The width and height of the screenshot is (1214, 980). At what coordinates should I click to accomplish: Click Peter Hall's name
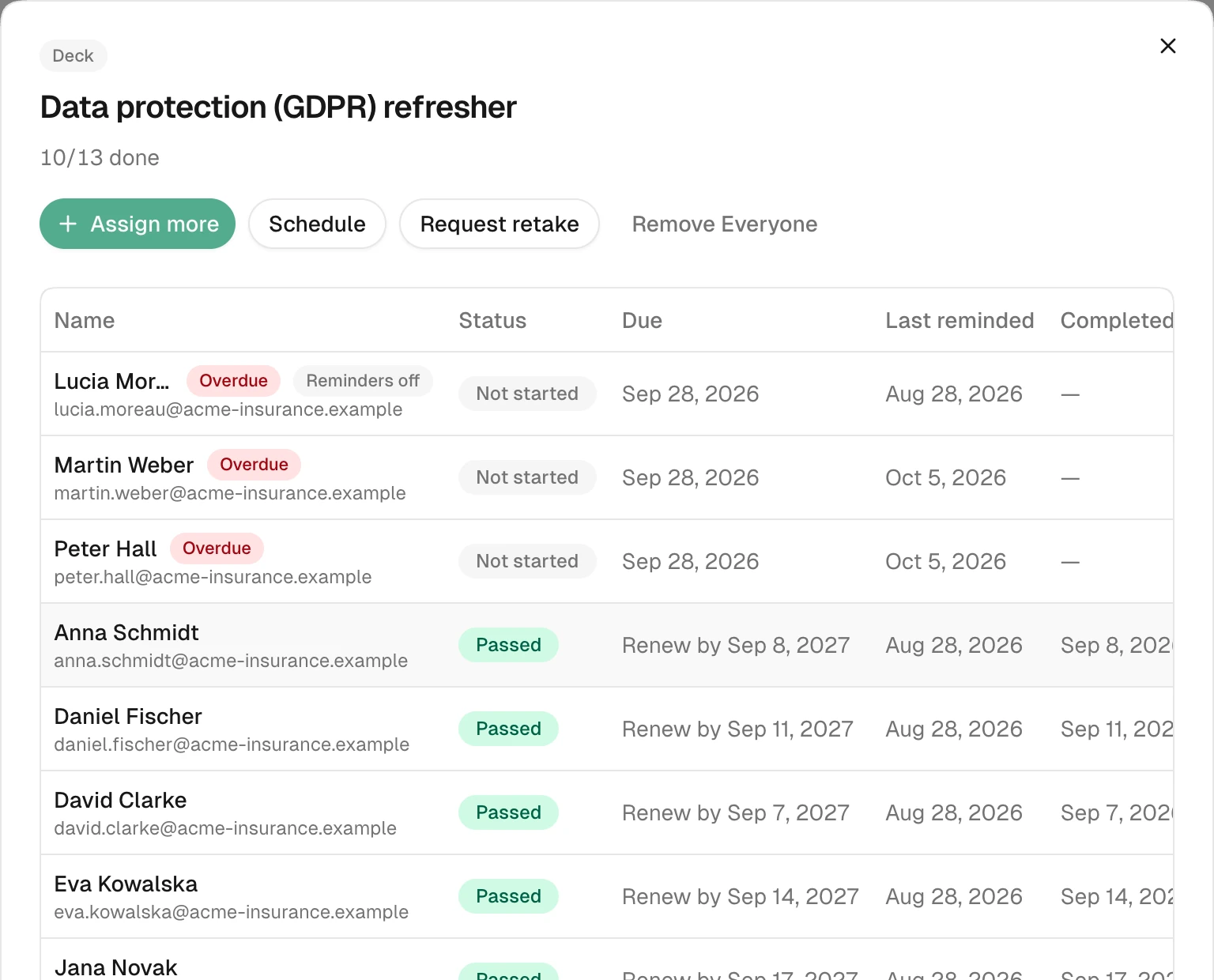(106, 548)
